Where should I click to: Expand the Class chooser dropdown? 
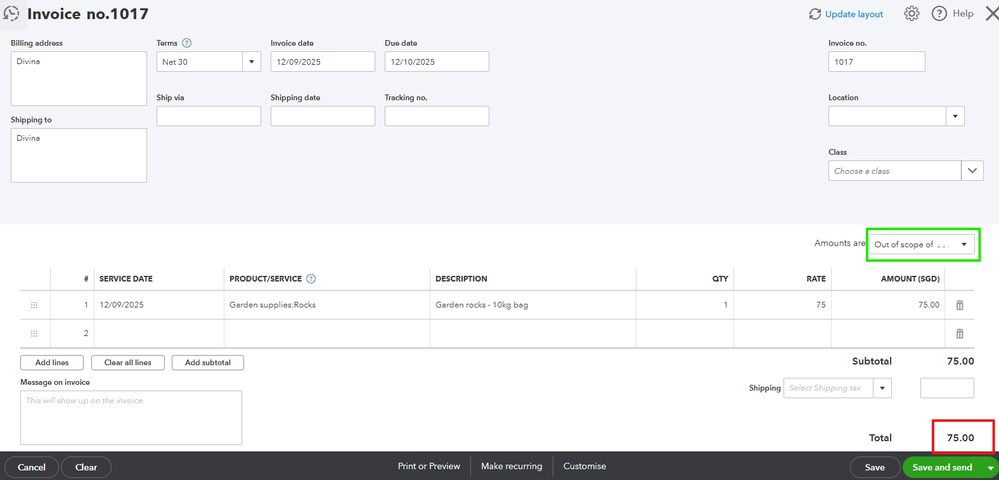click(973, 171)
